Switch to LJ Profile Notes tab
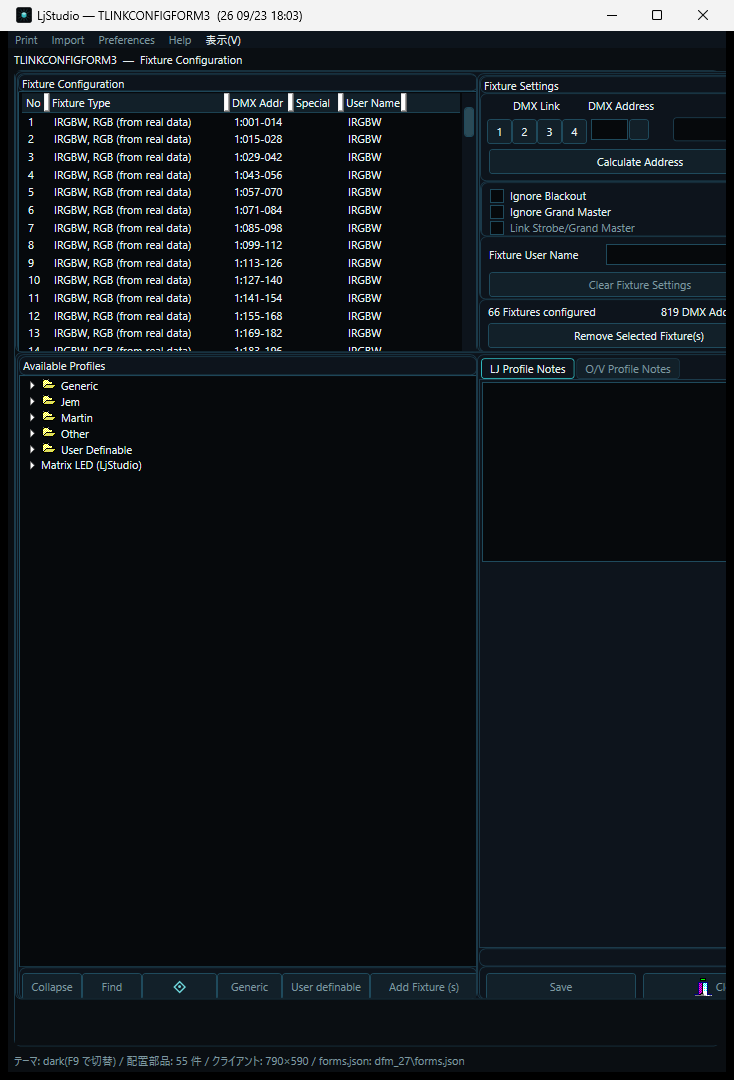Screen dimensions: 734x1080 point(527,369)
